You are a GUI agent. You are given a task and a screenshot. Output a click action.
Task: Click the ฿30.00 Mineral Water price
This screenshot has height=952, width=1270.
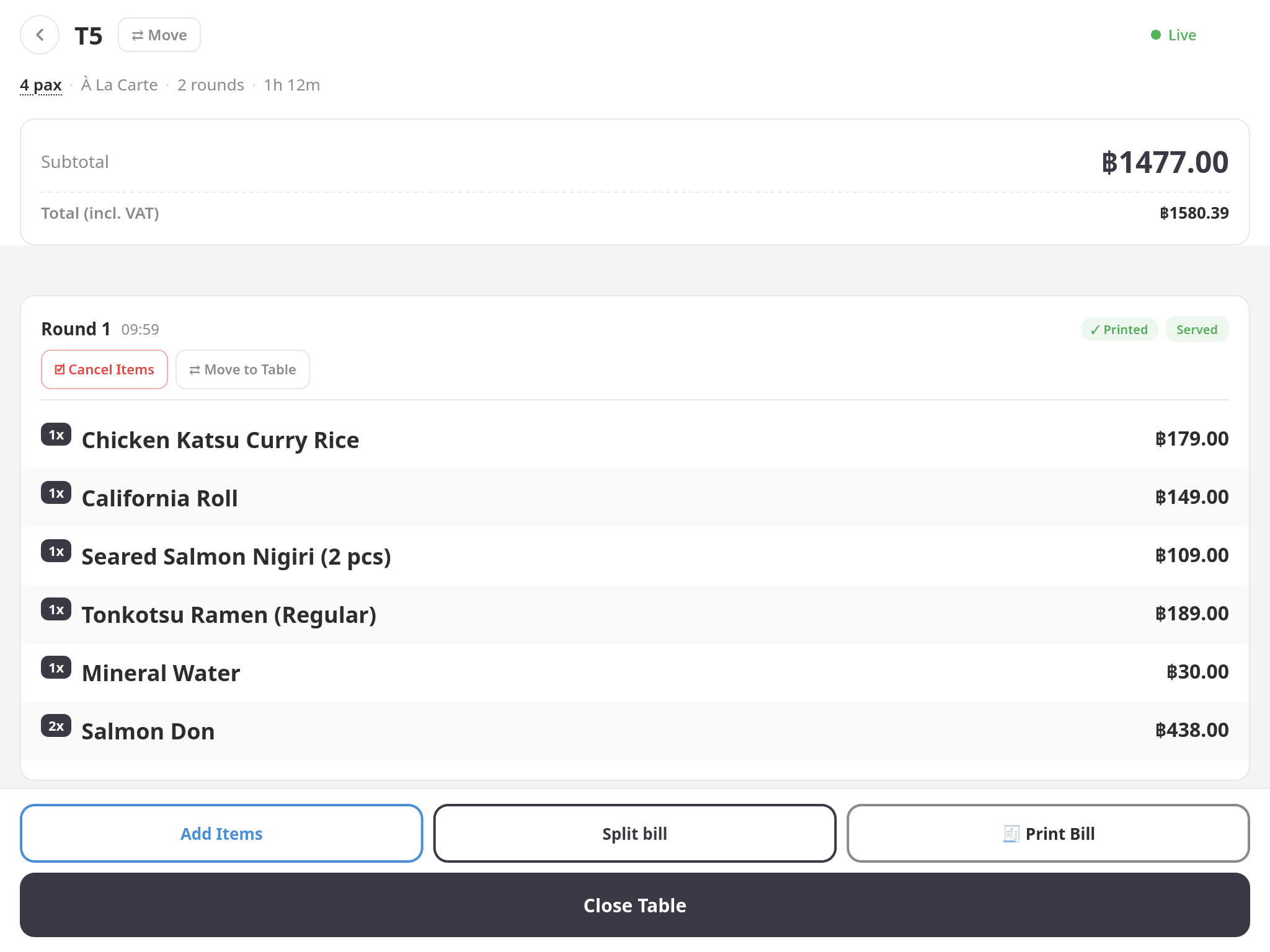pos(1197,672)
